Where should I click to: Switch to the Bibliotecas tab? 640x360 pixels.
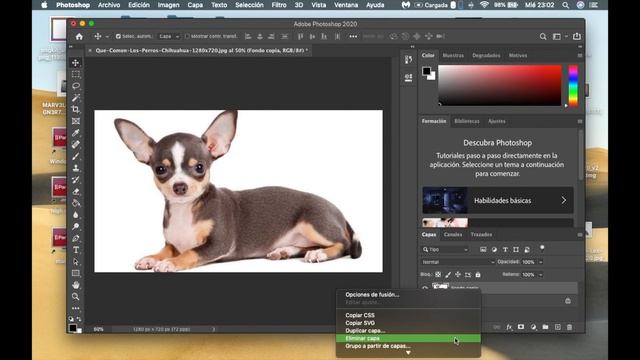click(467, 121)
